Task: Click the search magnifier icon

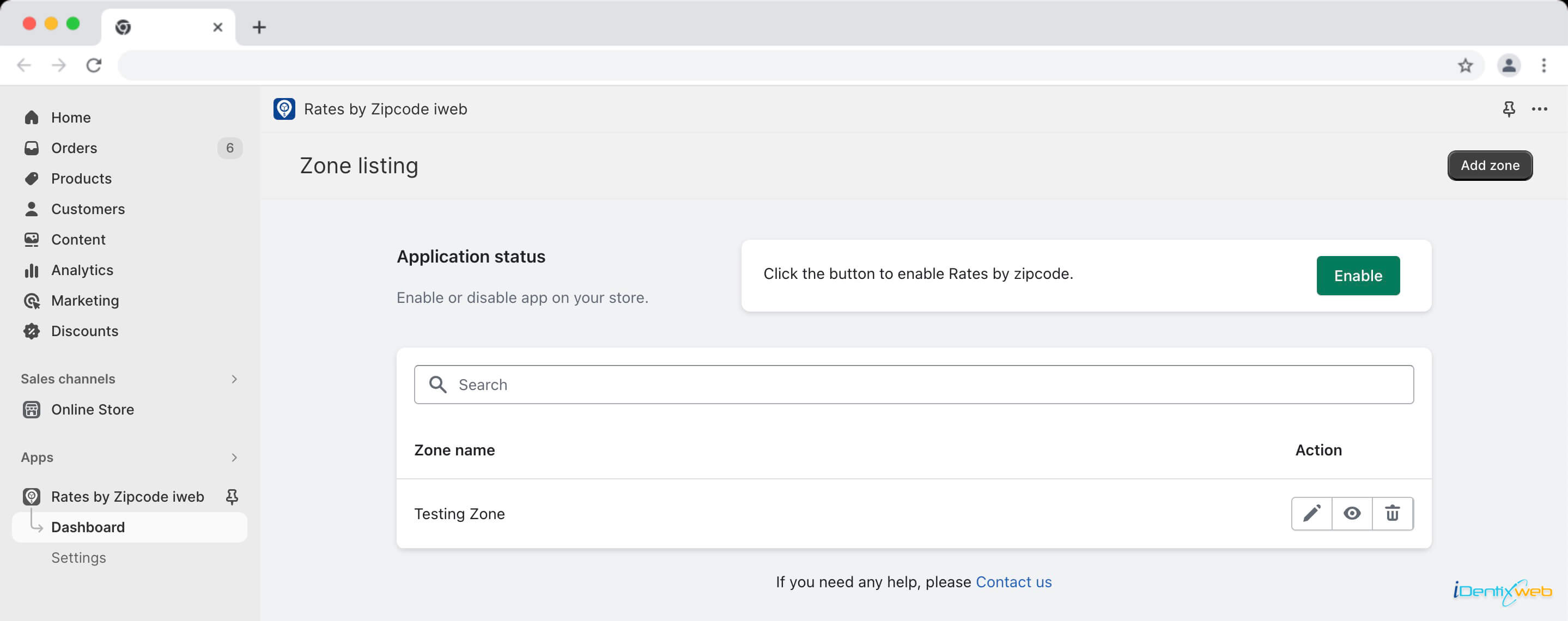Action: click(437, 384)
